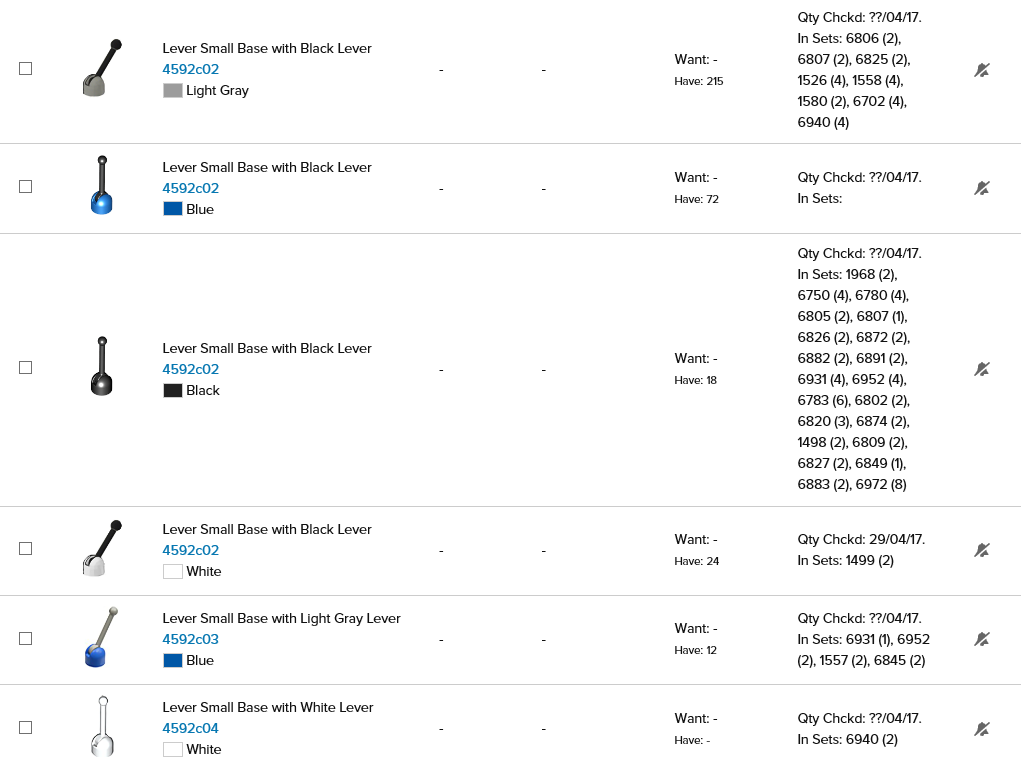
Task: Click bell icon for White 4592c02 row
Action: [982, 550]
